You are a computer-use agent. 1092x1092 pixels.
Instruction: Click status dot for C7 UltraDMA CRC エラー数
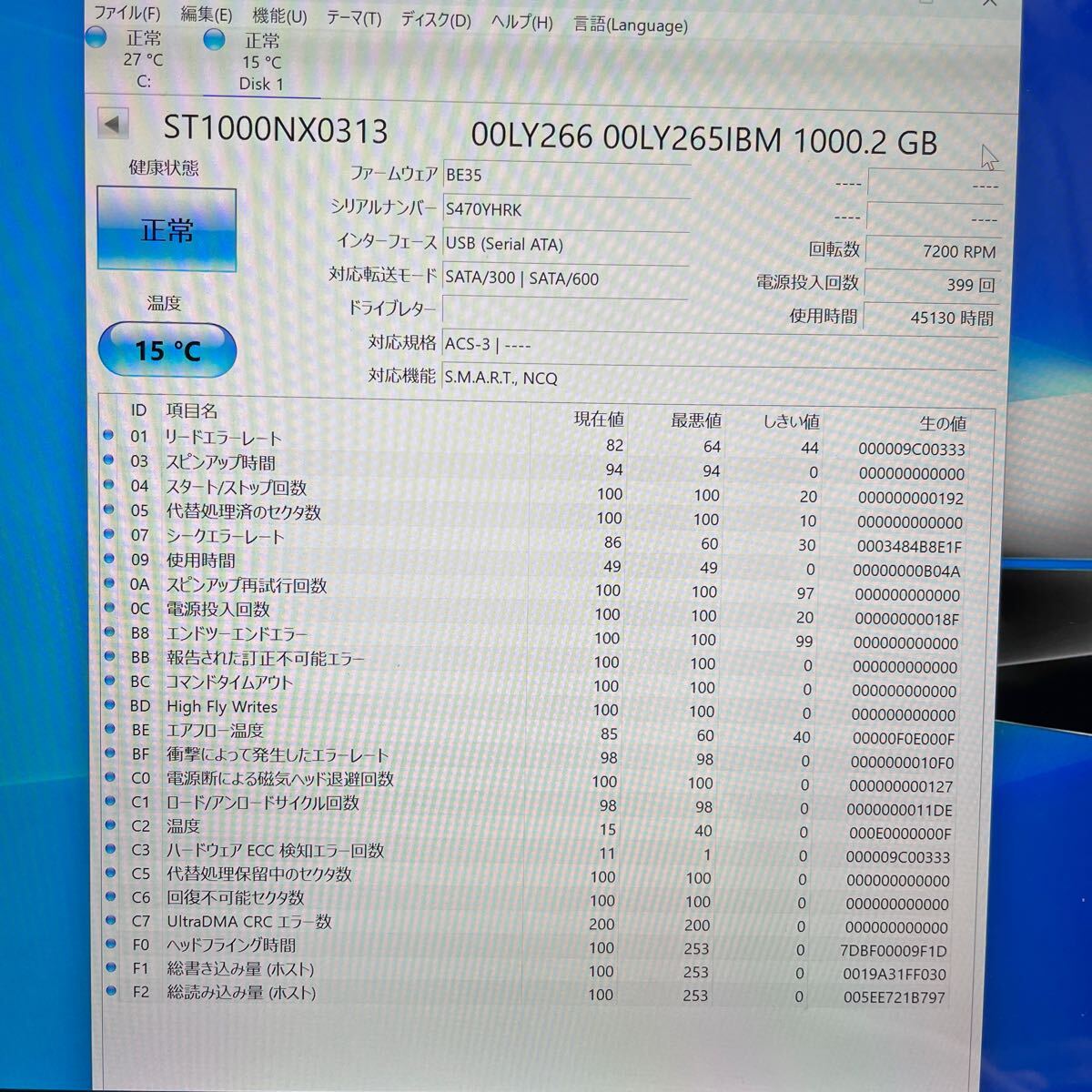point(110,920)
